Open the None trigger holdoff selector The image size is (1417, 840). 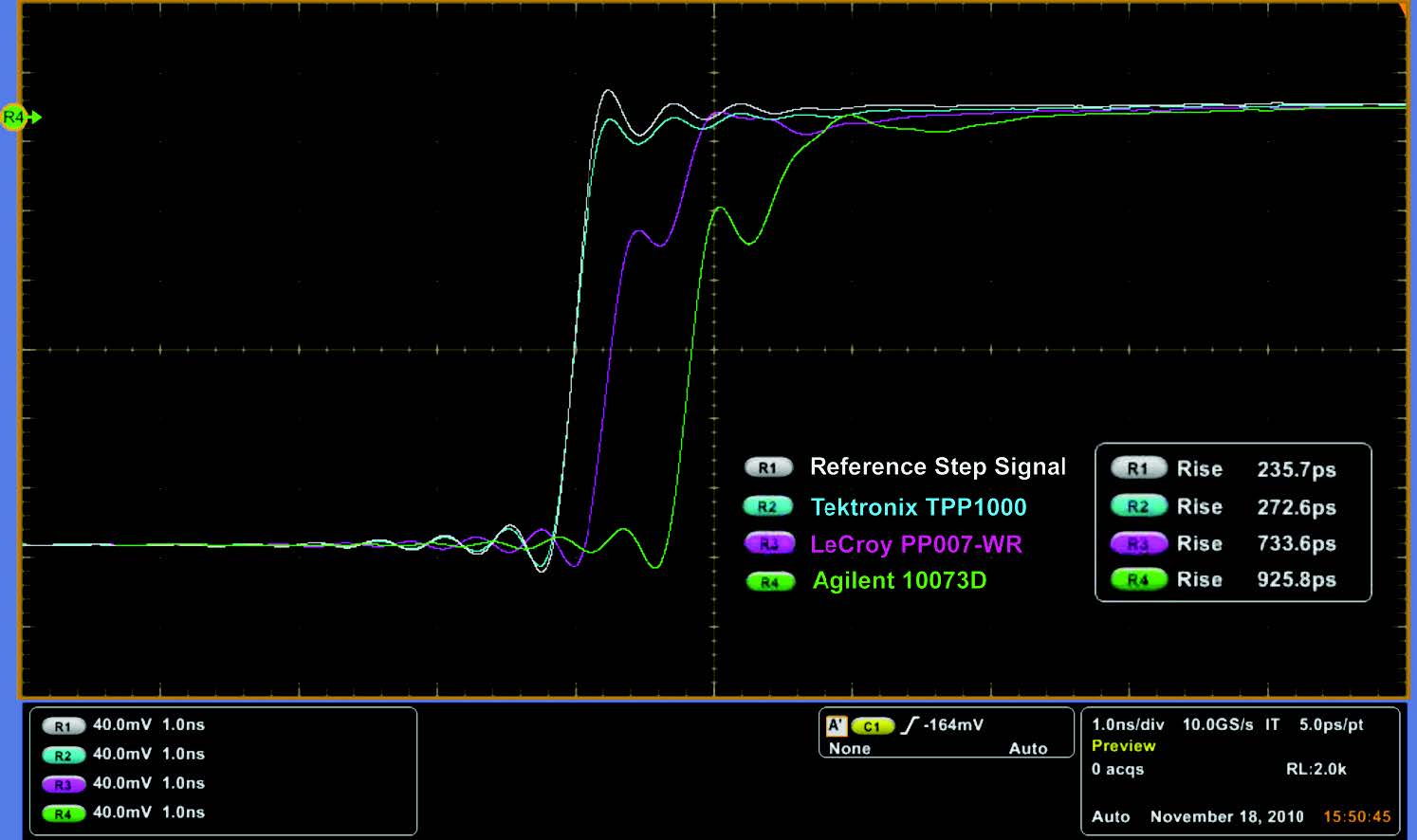(849, 748)
